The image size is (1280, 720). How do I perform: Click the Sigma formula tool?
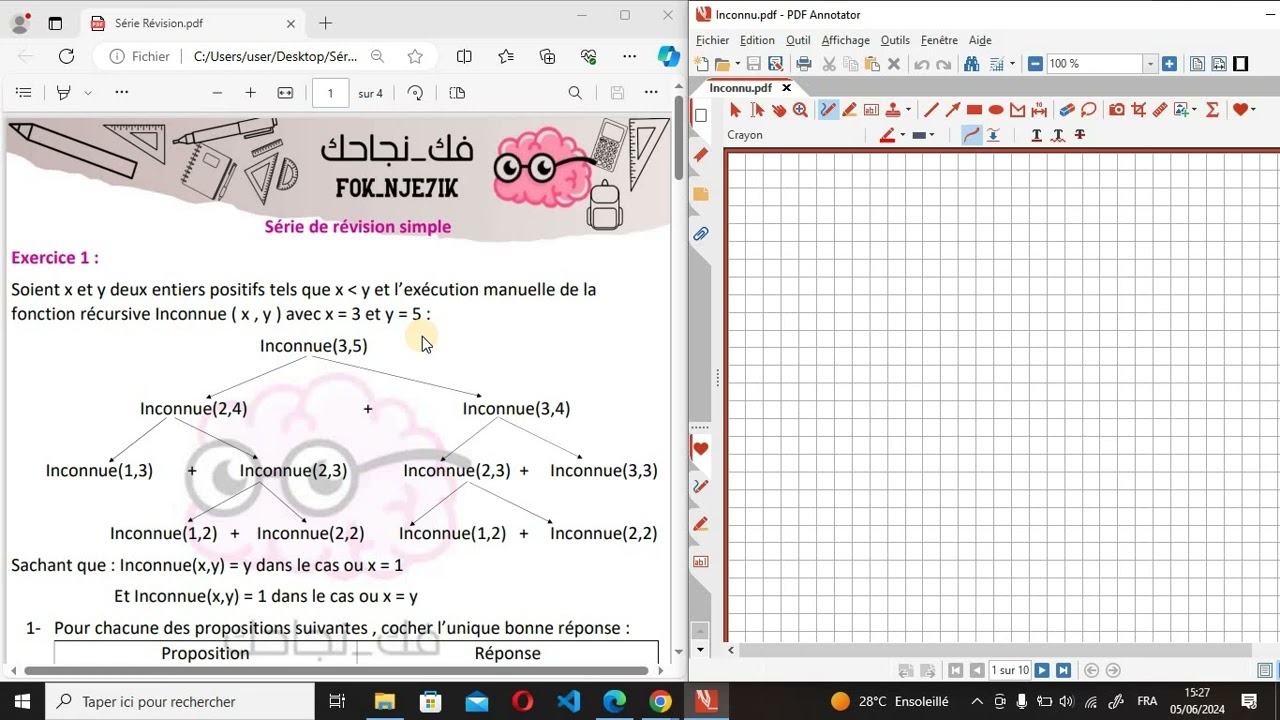coord(1212,110)
